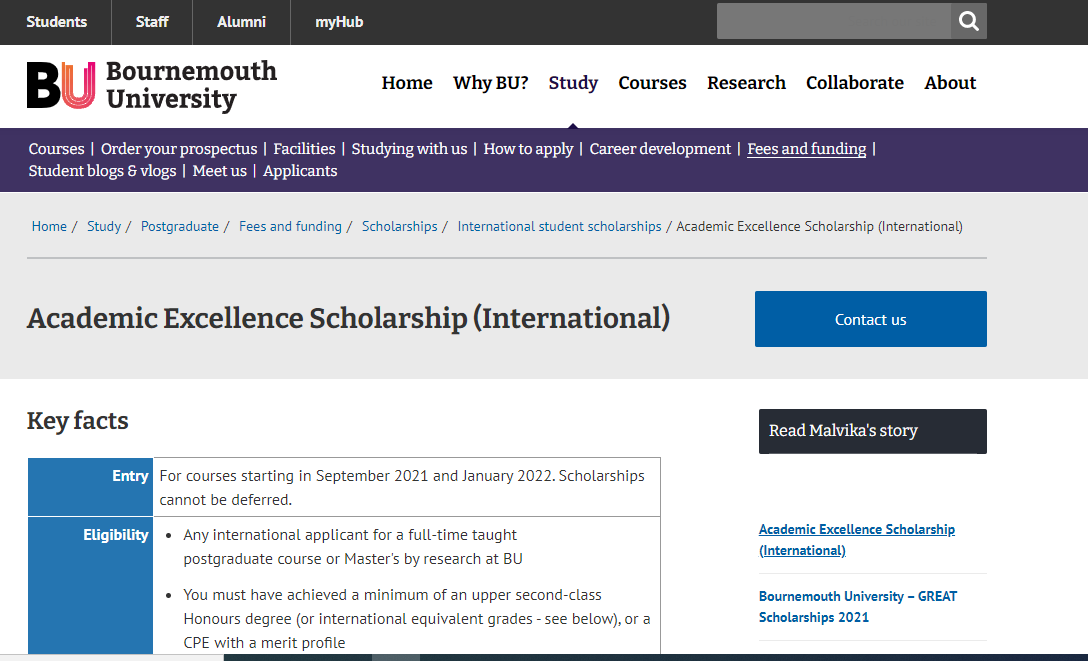Select the Study main nav item
The image size is (1088, 661).
pos(573,83)
